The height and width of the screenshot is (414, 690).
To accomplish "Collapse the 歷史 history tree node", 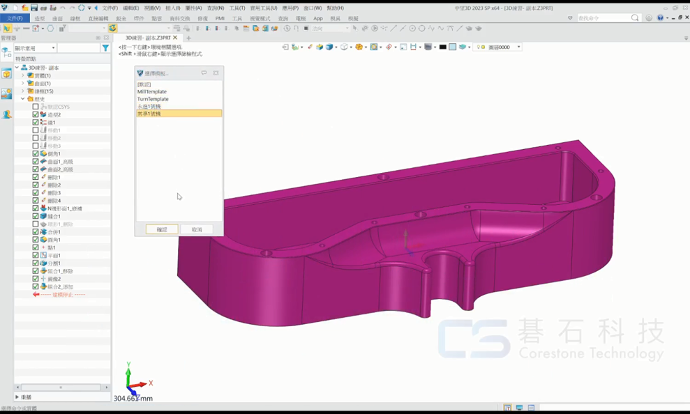I will [x=23, y=99].
